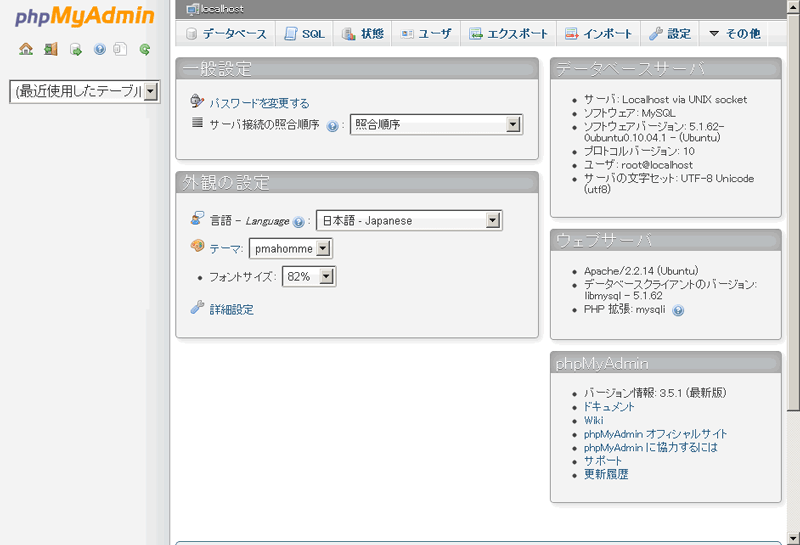Click the server collation list icon
Viewport: 800px width, 545px height.
(197, 122)
